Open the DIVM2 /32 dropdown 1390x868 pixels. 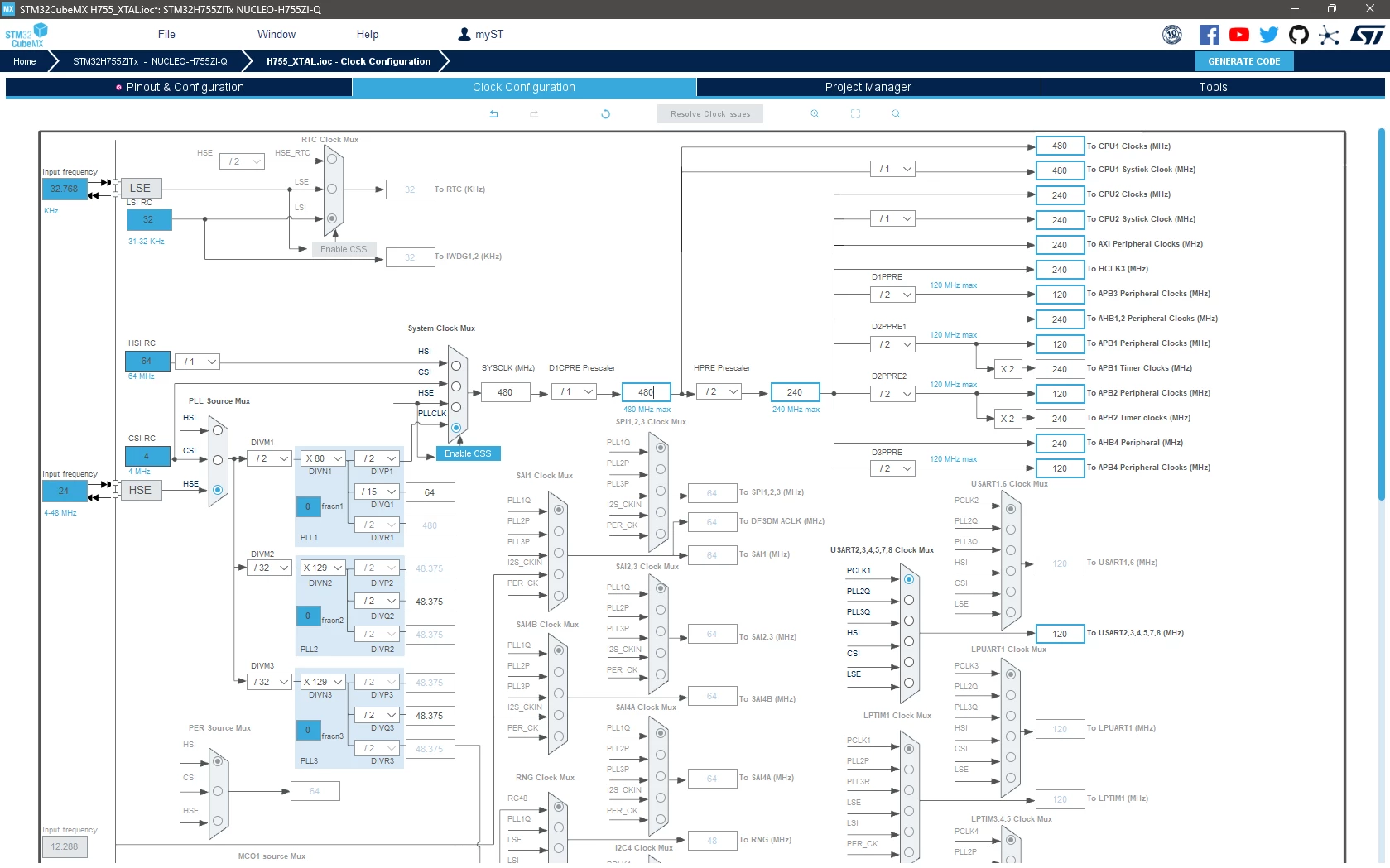point(270,568)
